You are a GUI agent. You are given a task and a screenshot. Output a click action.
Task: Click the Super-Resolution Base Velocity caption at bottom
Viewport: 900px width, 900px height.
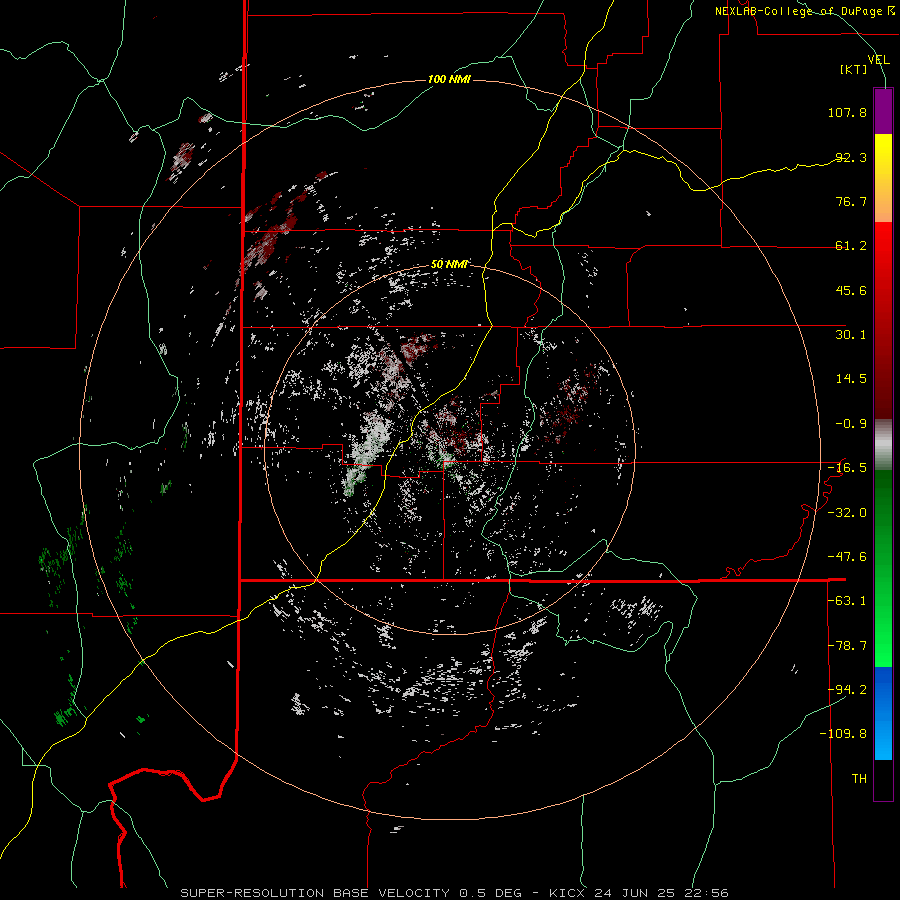(454, 893)
